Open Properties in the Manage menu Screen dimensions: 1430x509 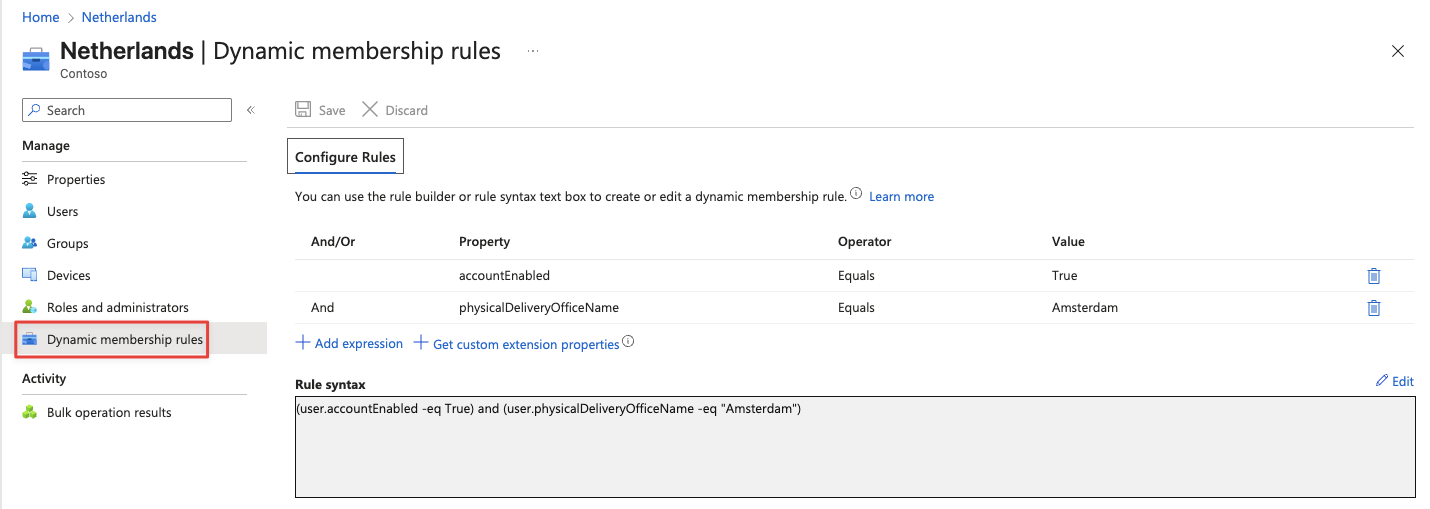tap(75, 180)
